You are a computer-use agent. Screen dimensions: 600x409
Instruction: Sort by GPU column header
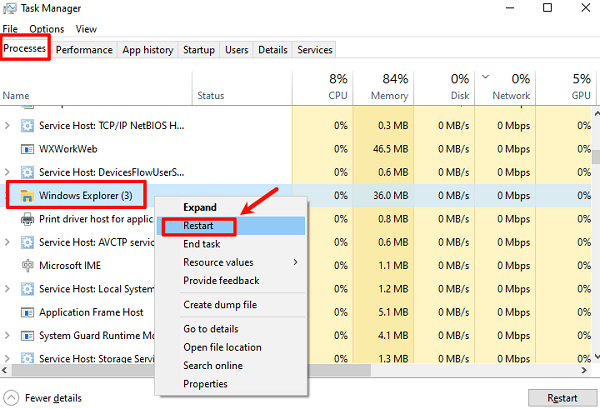(566, 88)
